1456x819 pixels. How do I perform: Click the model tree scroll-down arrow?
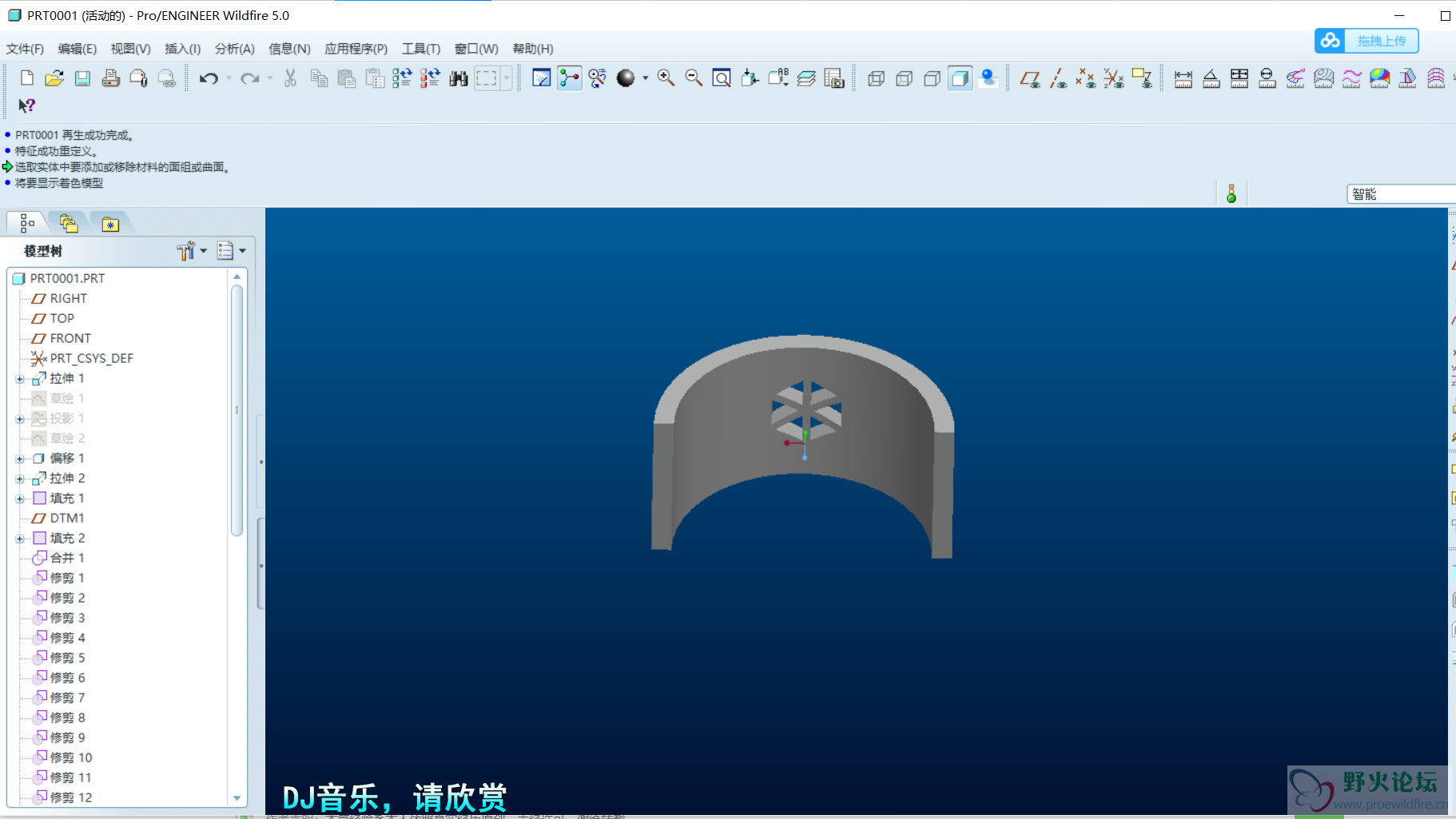click(x=237, y=797)
